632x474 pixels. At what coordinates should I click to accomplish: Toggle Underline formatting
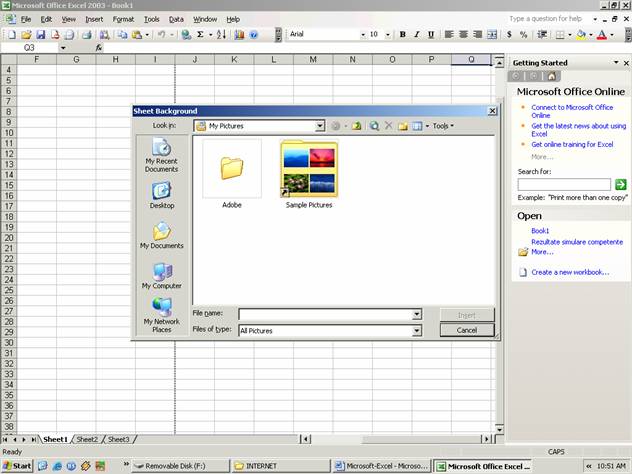pos(431,35)
